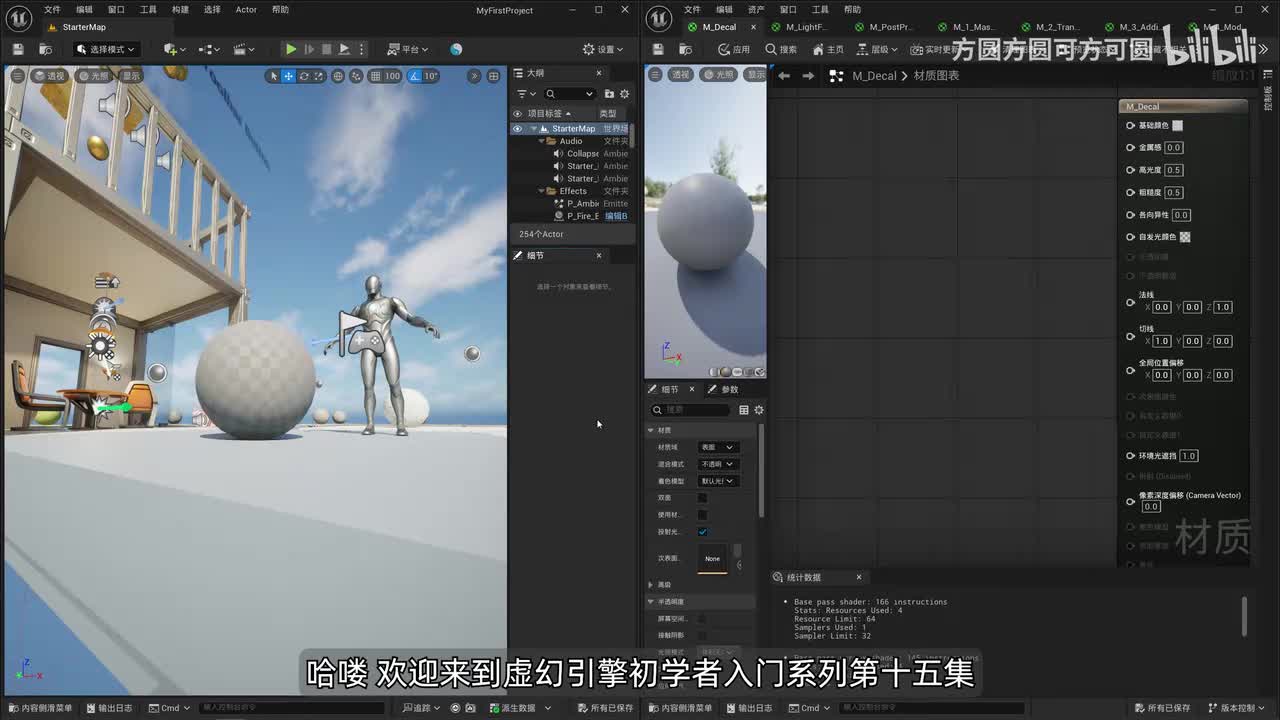1280x720 pixels.
Task: Switch to the M_2_Tran... material tab
Action: coord(1050,27)
